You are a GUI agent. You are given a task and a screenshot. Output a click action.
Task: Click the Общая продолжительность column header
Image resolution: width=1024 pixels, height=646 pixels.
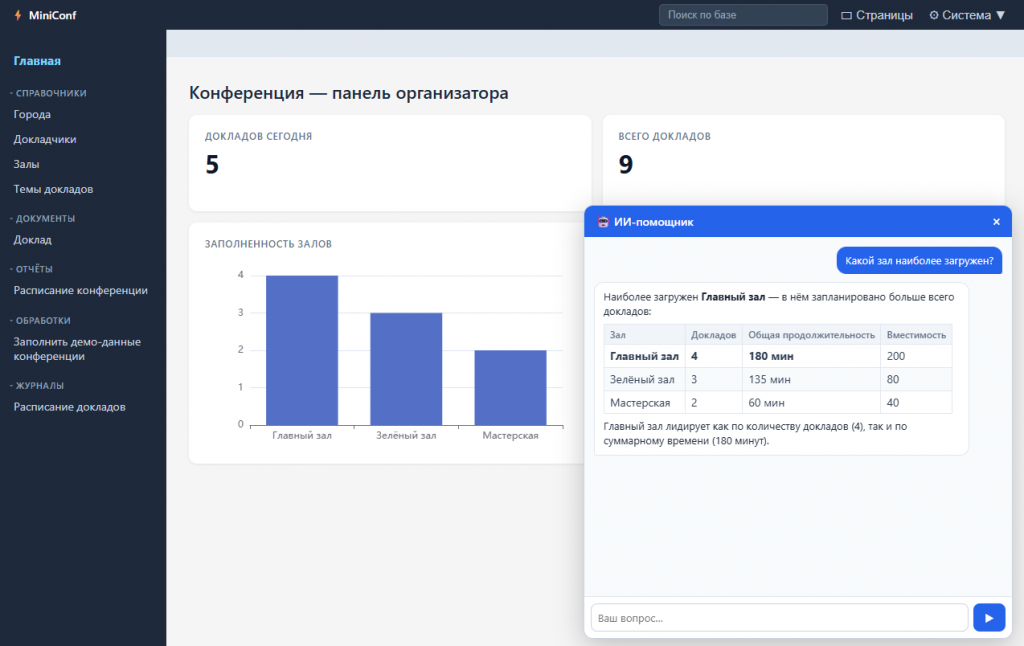tap(811, 334)
